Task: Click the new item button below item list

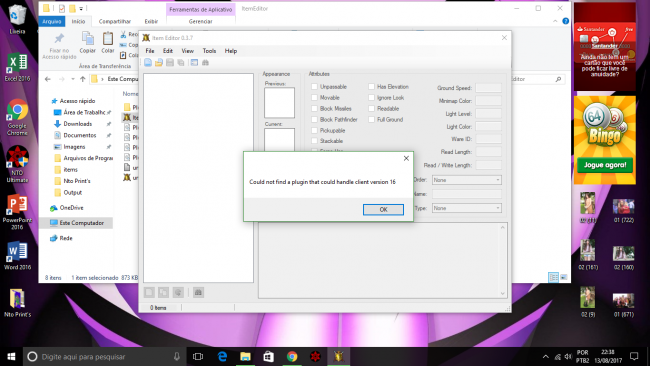Action: coord(149,292)
